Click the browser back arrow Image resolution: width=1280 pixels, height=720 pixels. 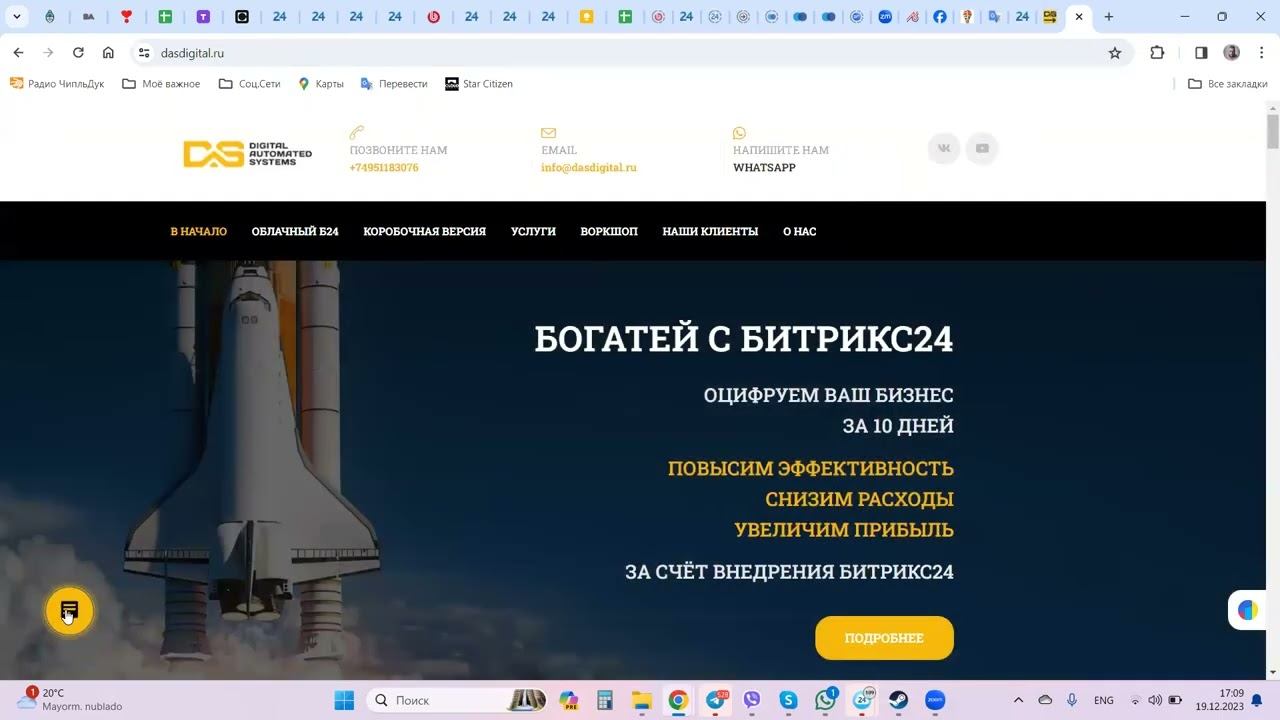click(x=18, y=53)
